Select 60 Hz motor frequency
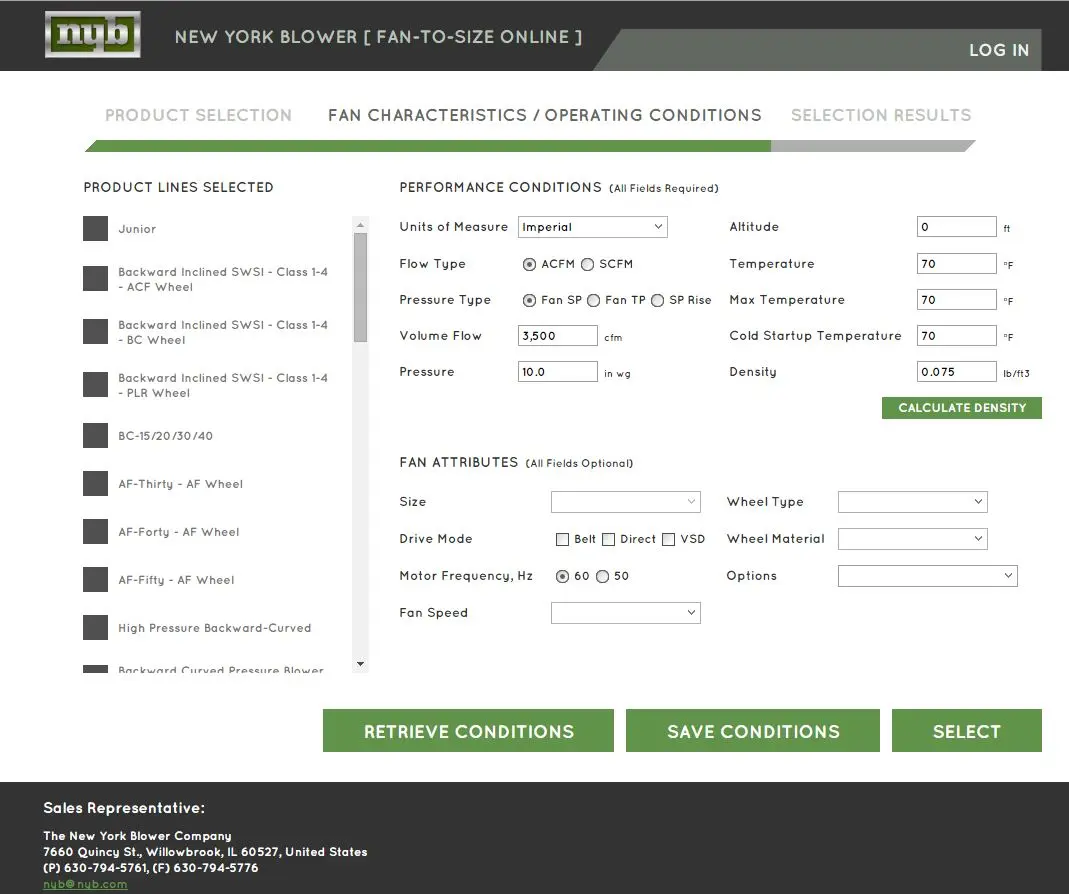The image size is (1069, 894). click(x=562, y=576)
